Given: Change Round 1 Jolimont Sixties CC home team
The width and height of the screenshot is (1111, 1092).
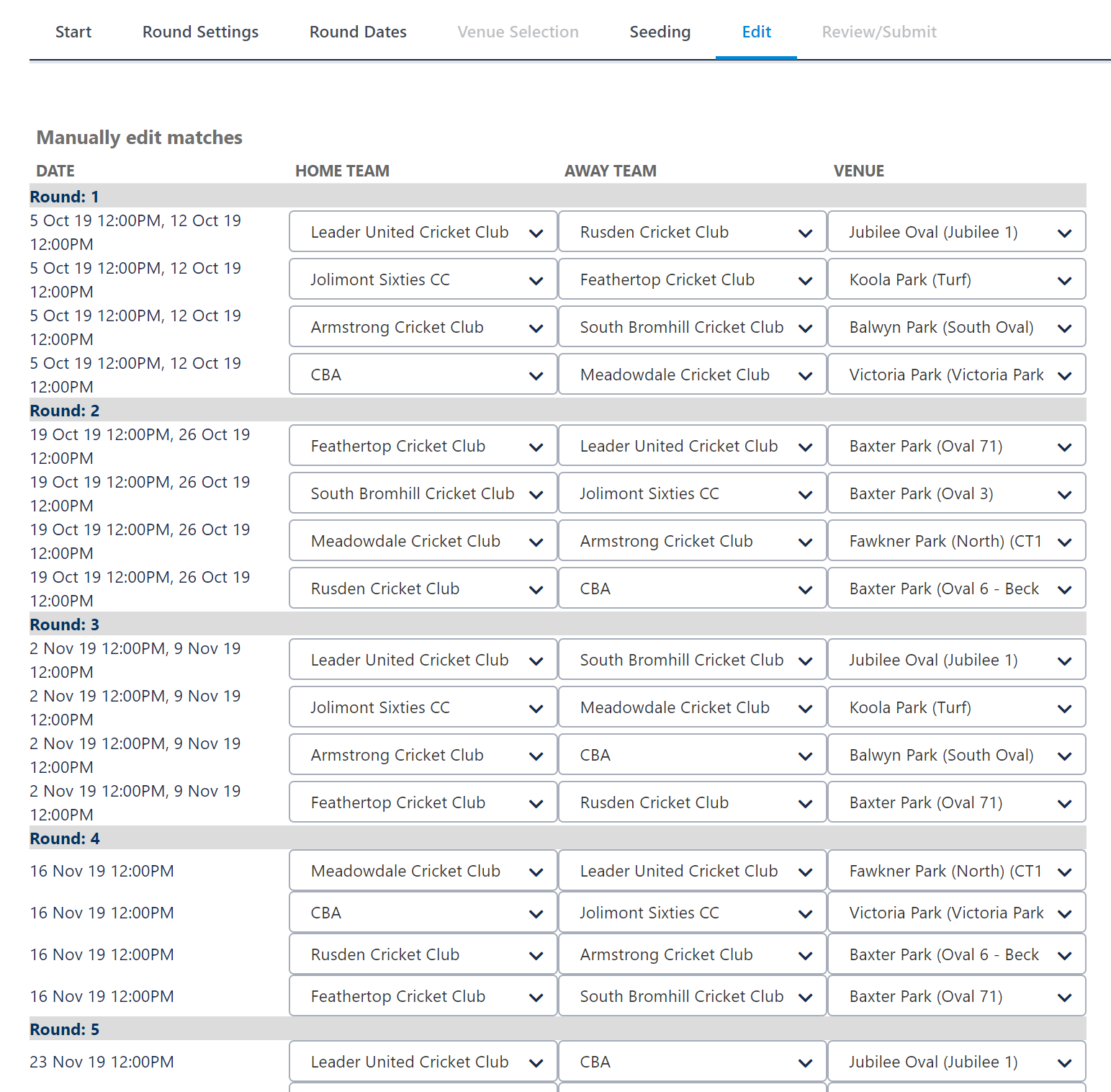Looking at the screenshot, I should [423, 279].
